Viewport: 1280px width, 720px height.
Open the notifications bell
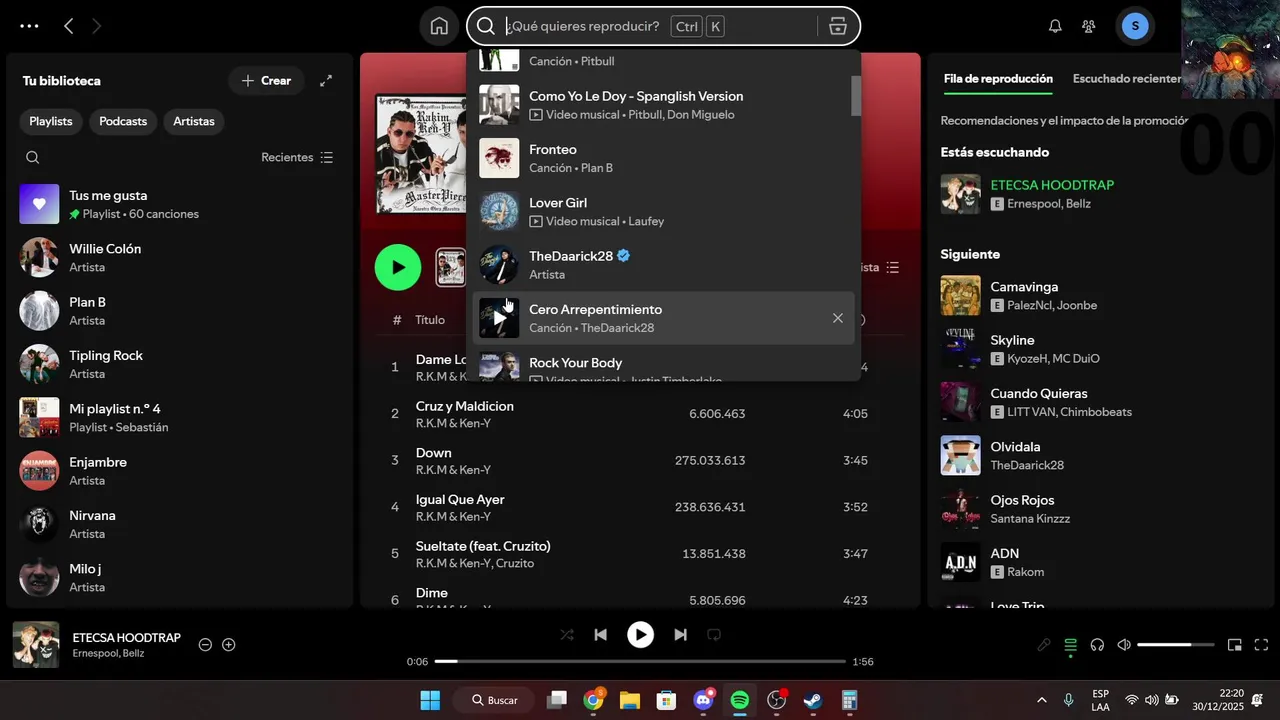(x=1055, y=26)
